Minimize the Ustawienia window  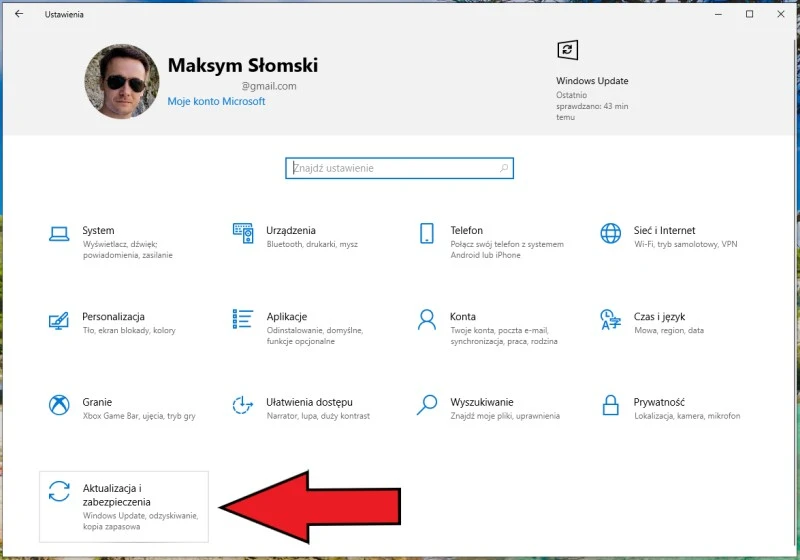point(718,14)
